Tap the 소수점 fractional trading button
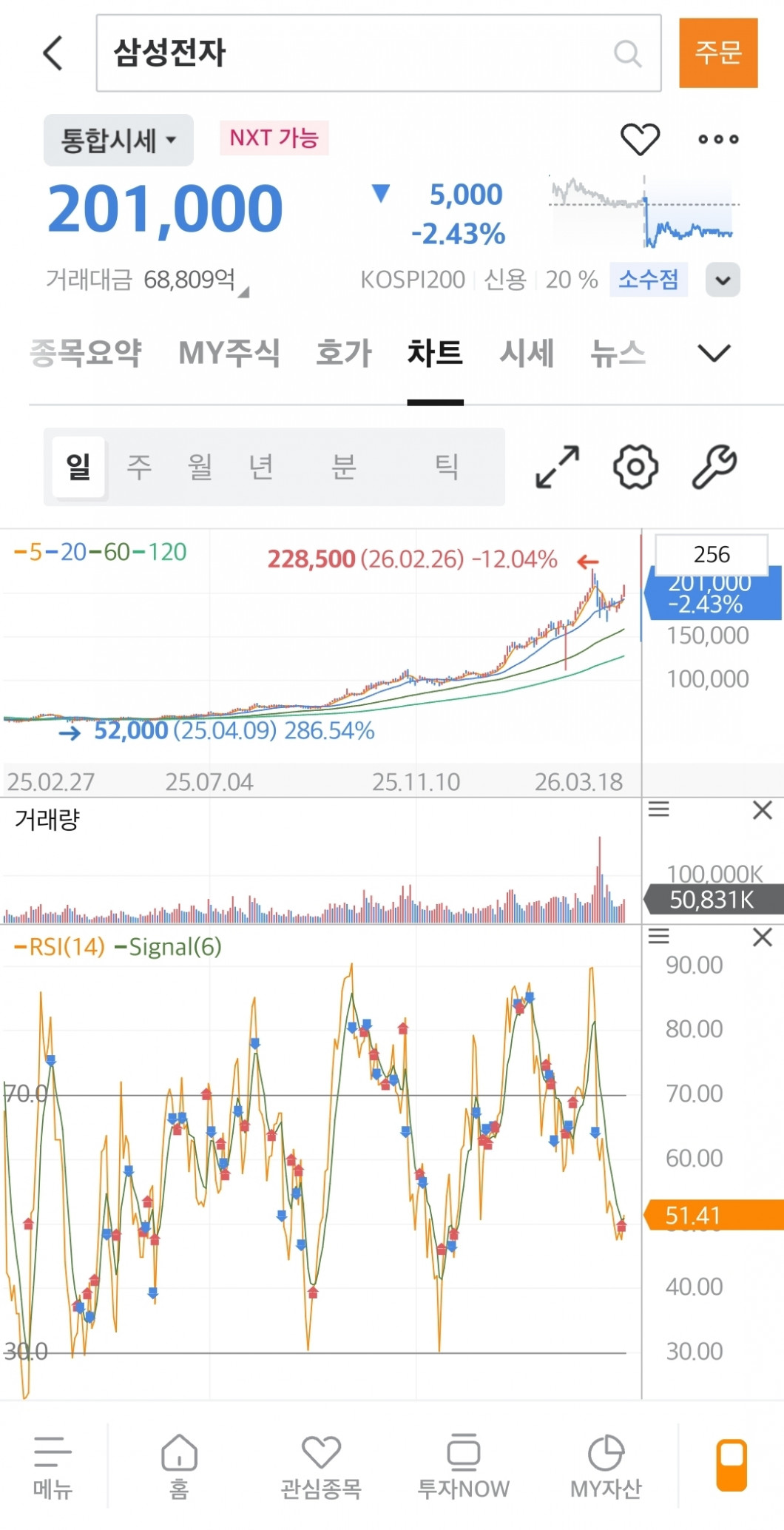 coord(649,280)
